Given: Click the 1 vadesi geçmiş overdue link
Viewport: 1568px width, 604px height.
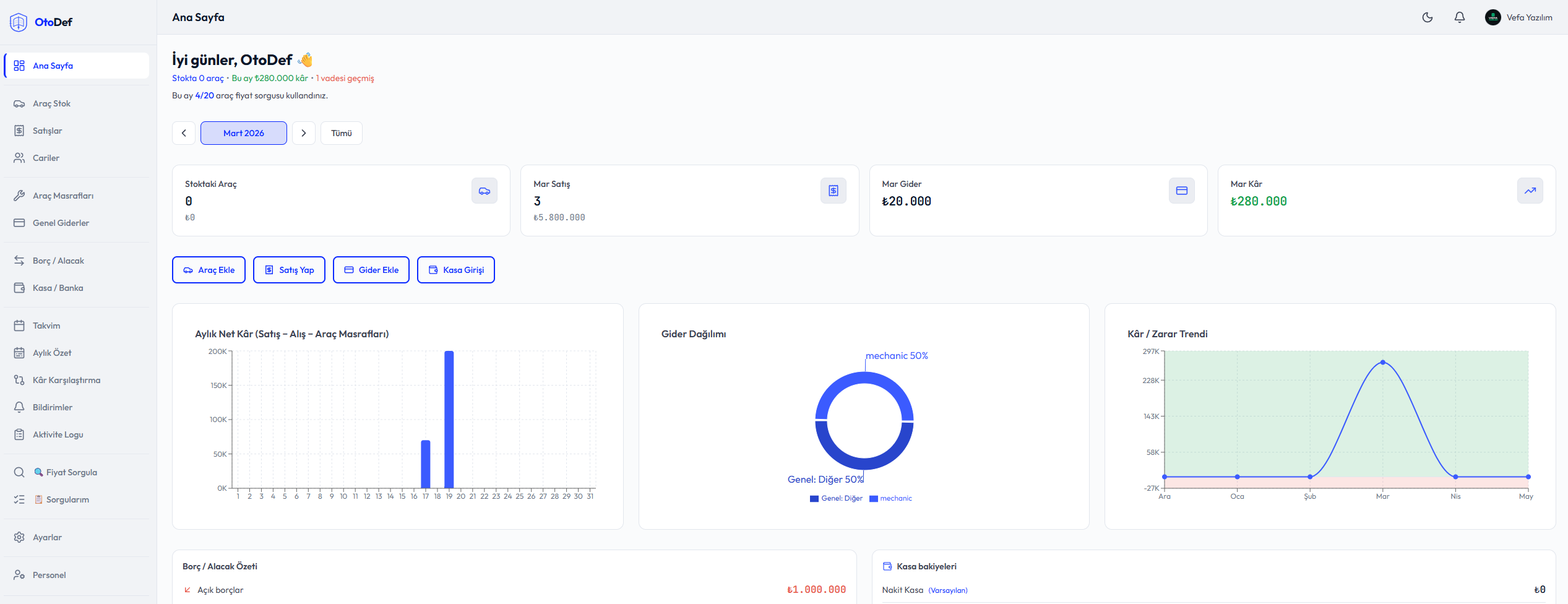Looking at the screenshot, I should point(345,79).
